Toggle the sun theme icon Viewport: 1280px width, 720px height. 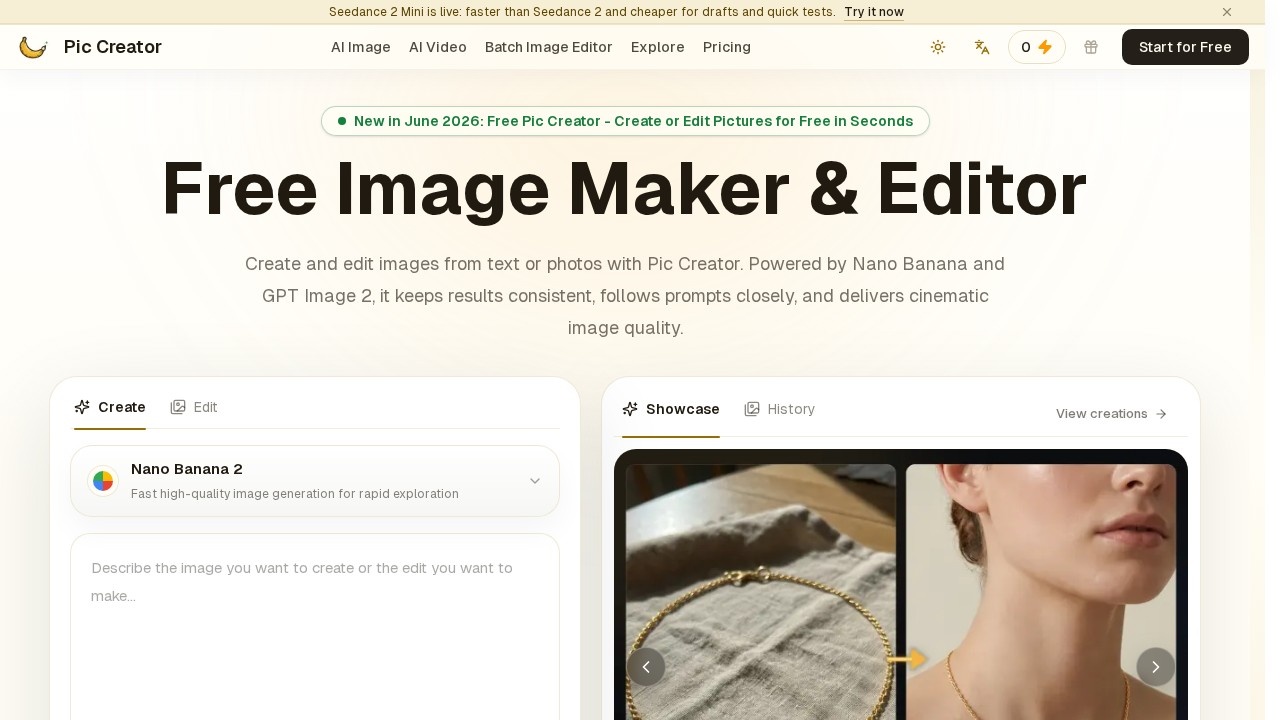click(938, 47)
